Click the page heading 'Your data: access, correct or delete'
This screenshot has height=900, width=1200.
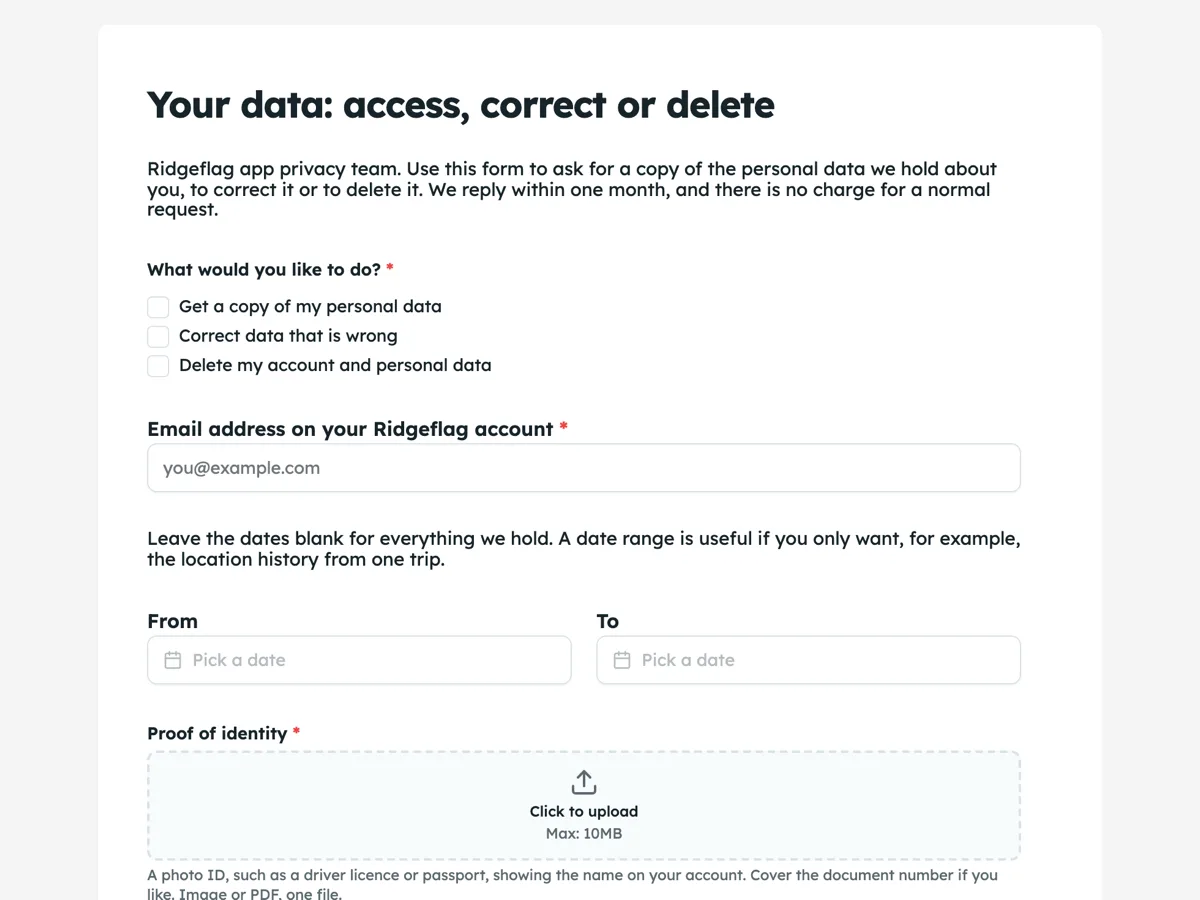(461, 104)
